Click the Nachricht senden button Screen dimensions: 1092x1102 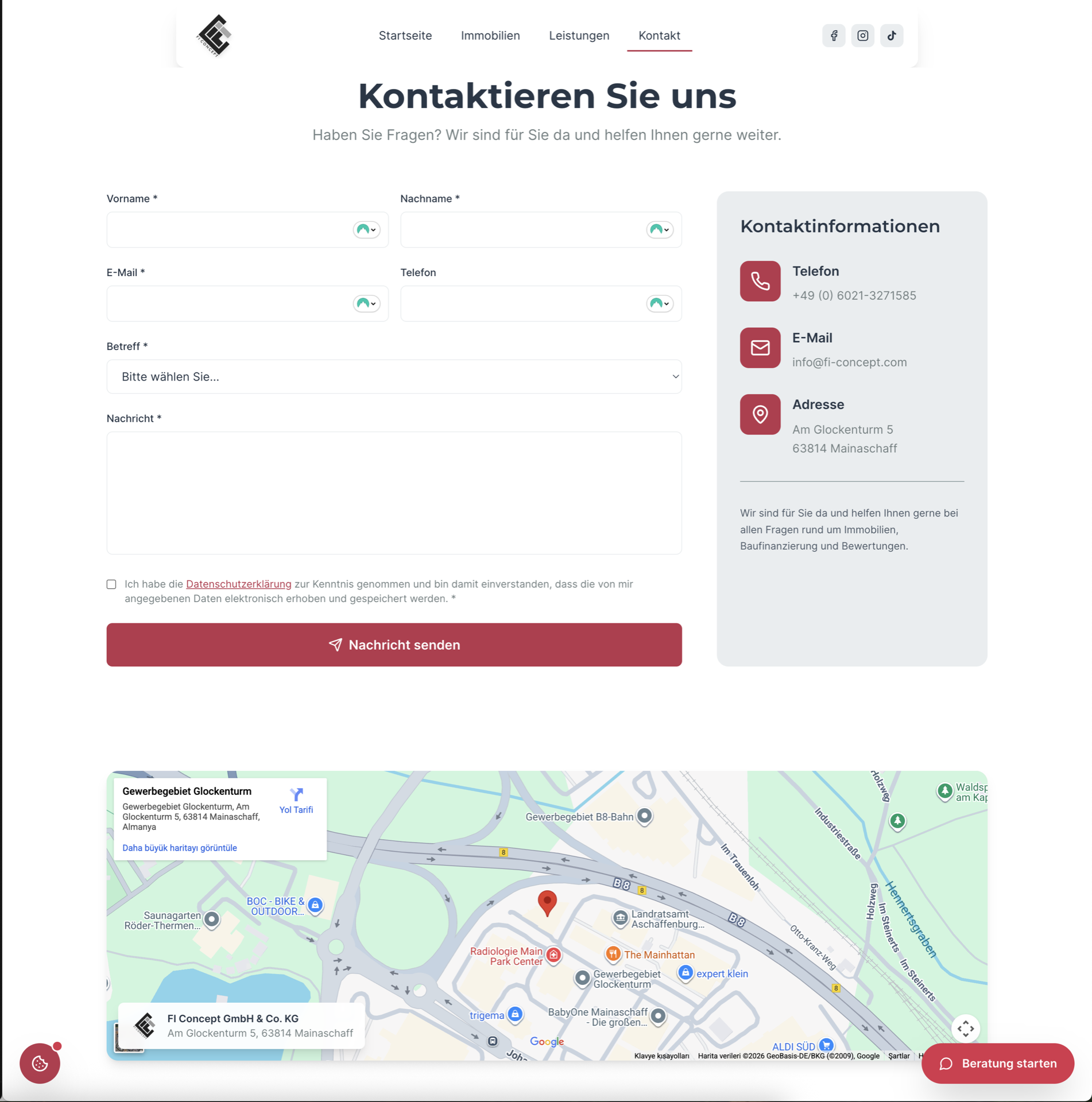394,645
